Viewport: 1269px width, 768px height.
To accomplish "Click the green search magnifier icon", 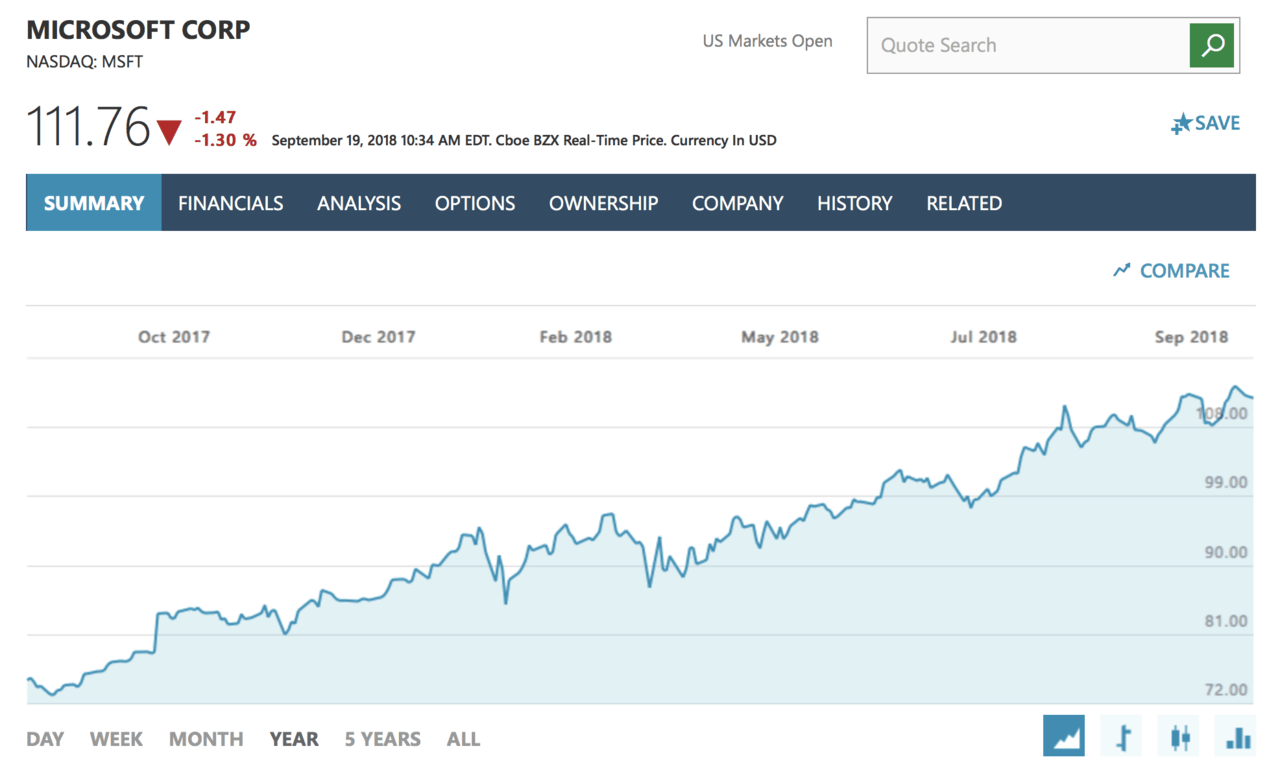I will point(1211,45).
